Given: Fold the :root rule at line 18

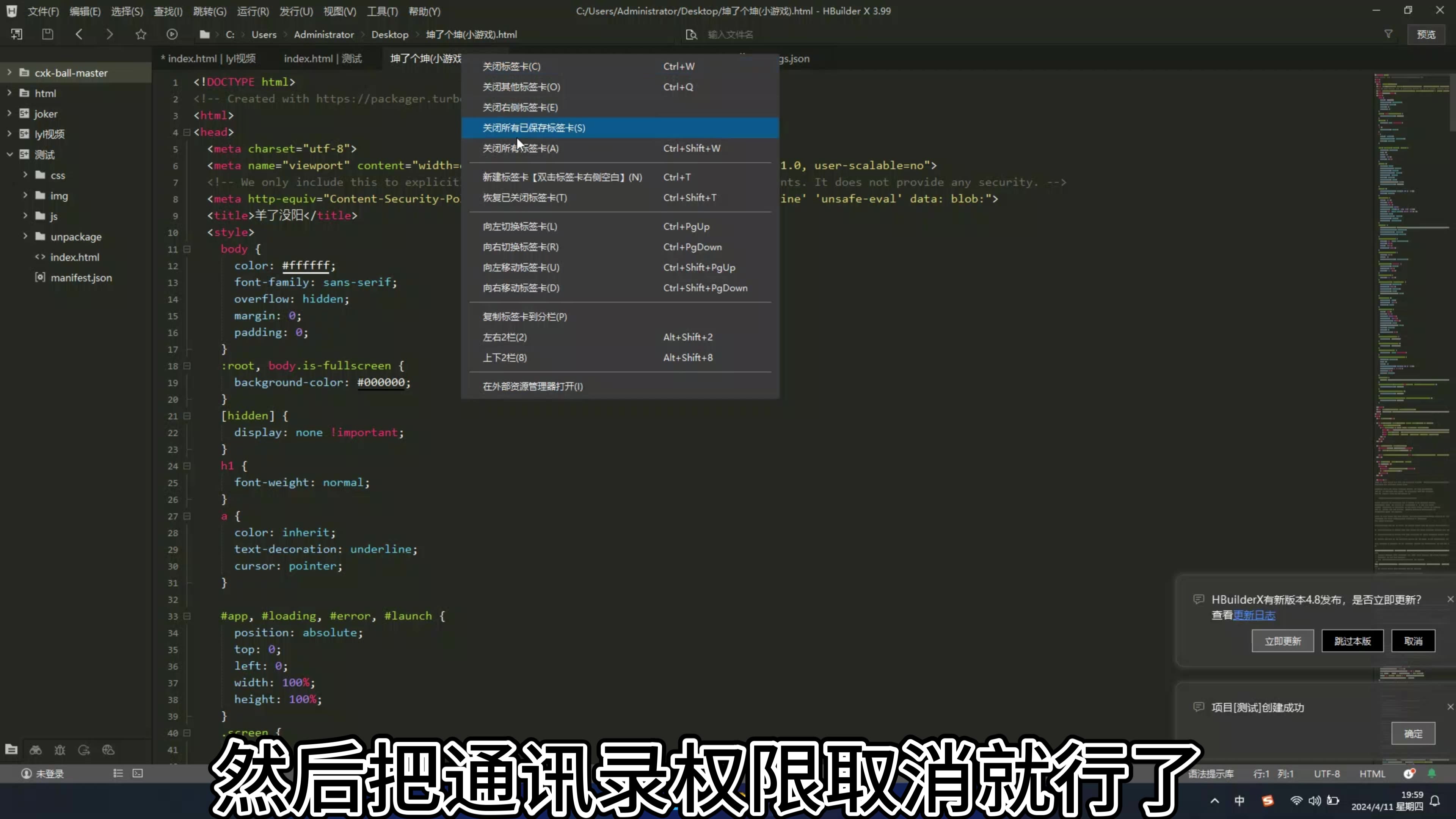Looking at the screenshot, I should pyautogui.click(x=187, y=366).
